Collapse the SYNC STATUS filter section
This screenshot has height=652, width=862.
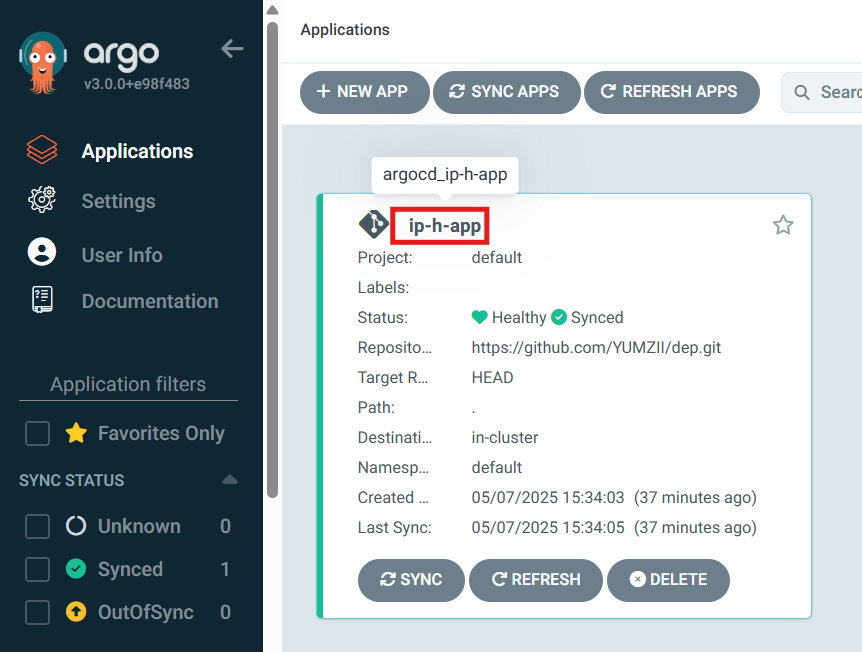pos(230,479)
